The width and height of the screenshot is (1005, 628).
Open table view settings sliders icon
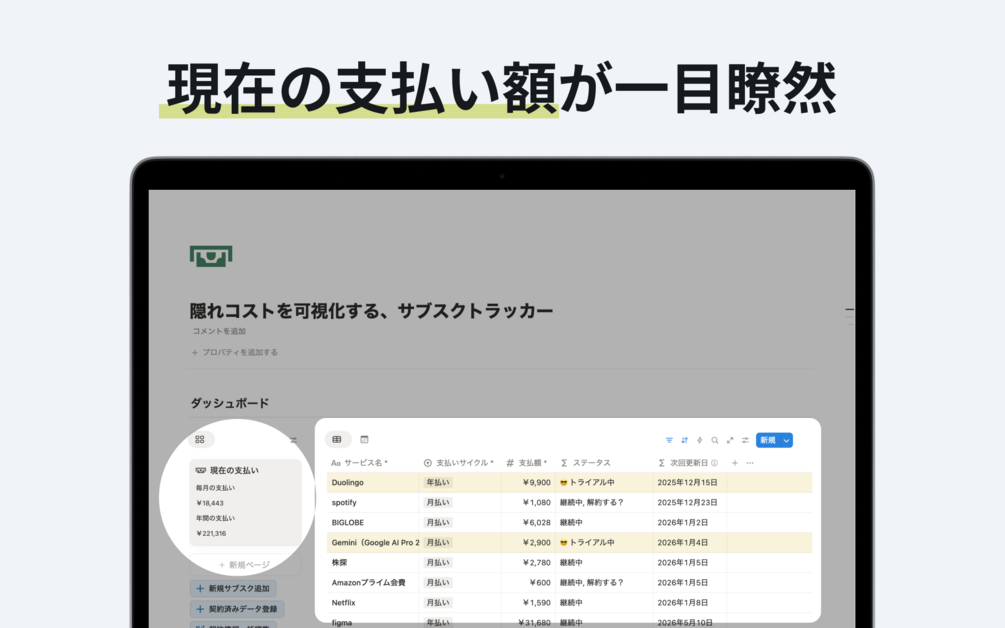745,440
